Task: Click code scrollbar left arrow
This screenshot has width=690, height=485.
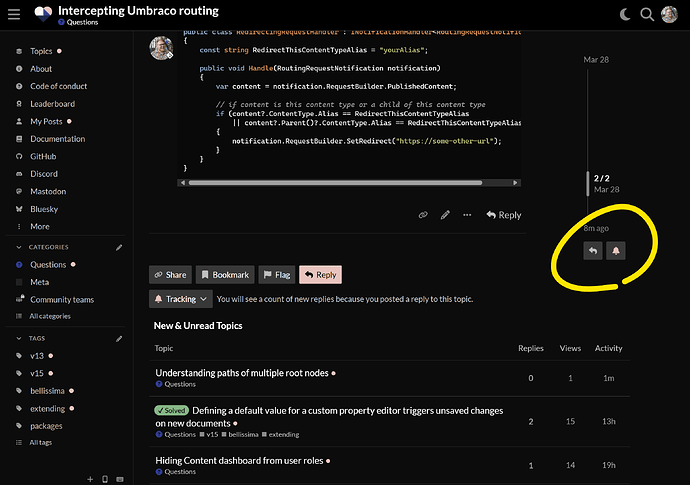Action: click(x=183, y=183)
